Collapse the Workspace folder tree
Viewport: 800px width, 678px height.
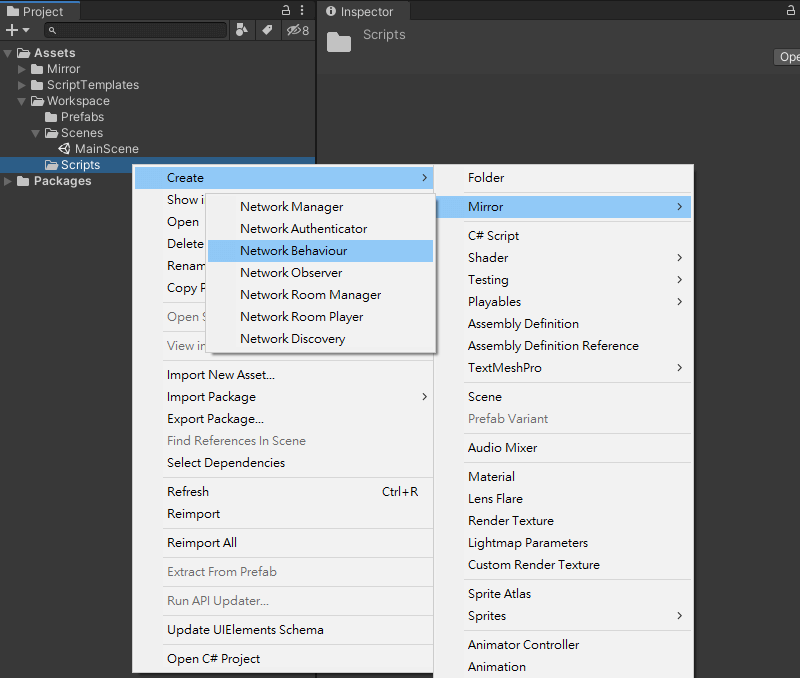(x=21, y=101)
